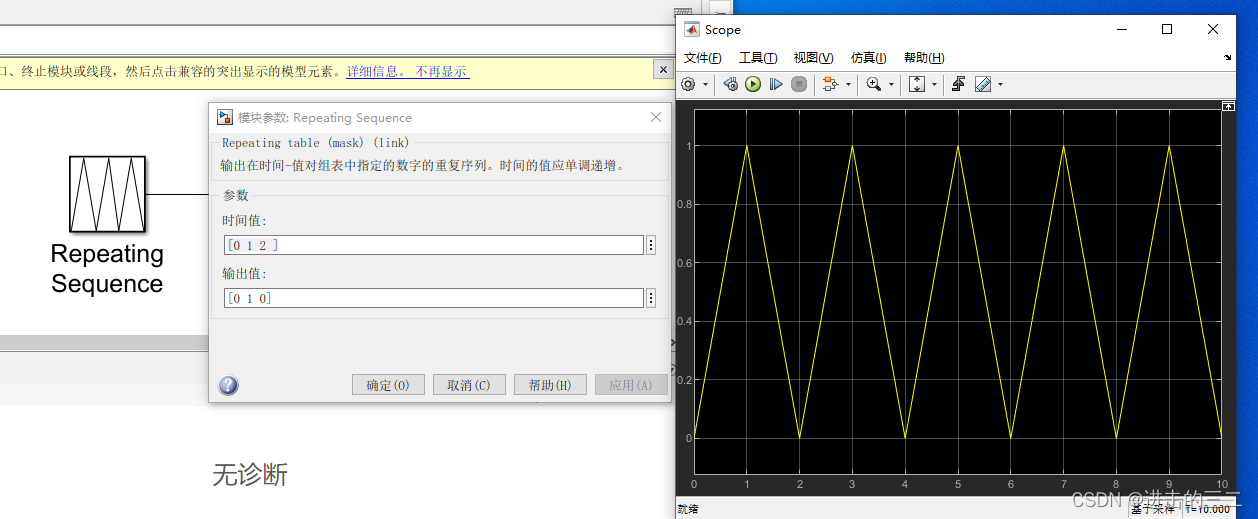The height and width of the screenshot is (519, 1258).
Task: Click the 详细信息 link in yellow banner
Action: tap(378, 72)
